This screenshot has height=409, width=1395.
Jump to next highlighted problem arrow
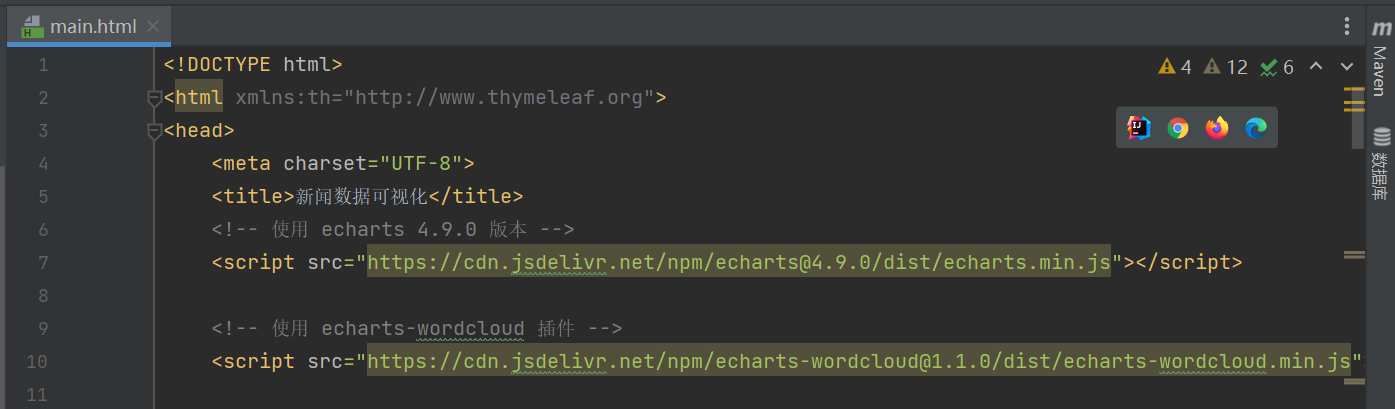tap(1347, 67)
